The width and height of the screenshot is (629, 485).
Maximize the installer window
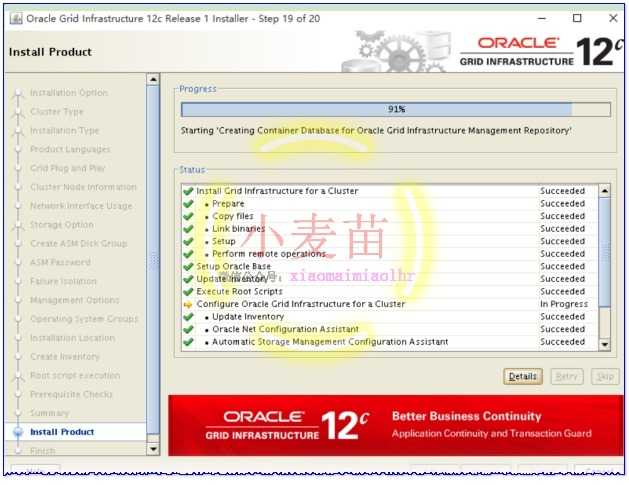577,18
